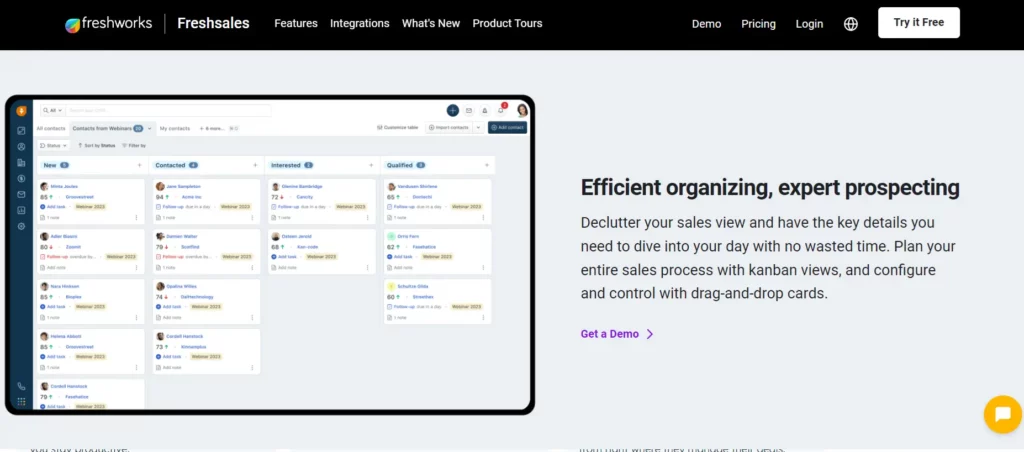Click the Try it Free button
Screen dimensions: 1024x452
pyautogui.click(x=919, y=23)
